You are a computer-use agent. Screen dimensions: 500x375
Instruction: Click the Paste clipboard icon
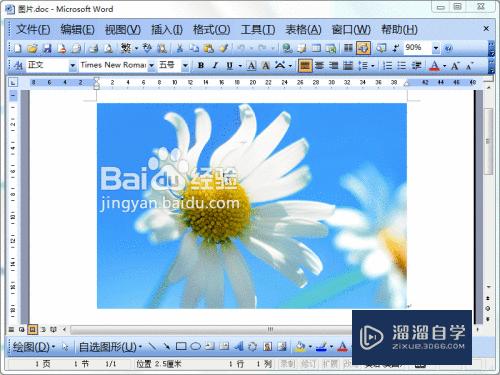(209, 49)
